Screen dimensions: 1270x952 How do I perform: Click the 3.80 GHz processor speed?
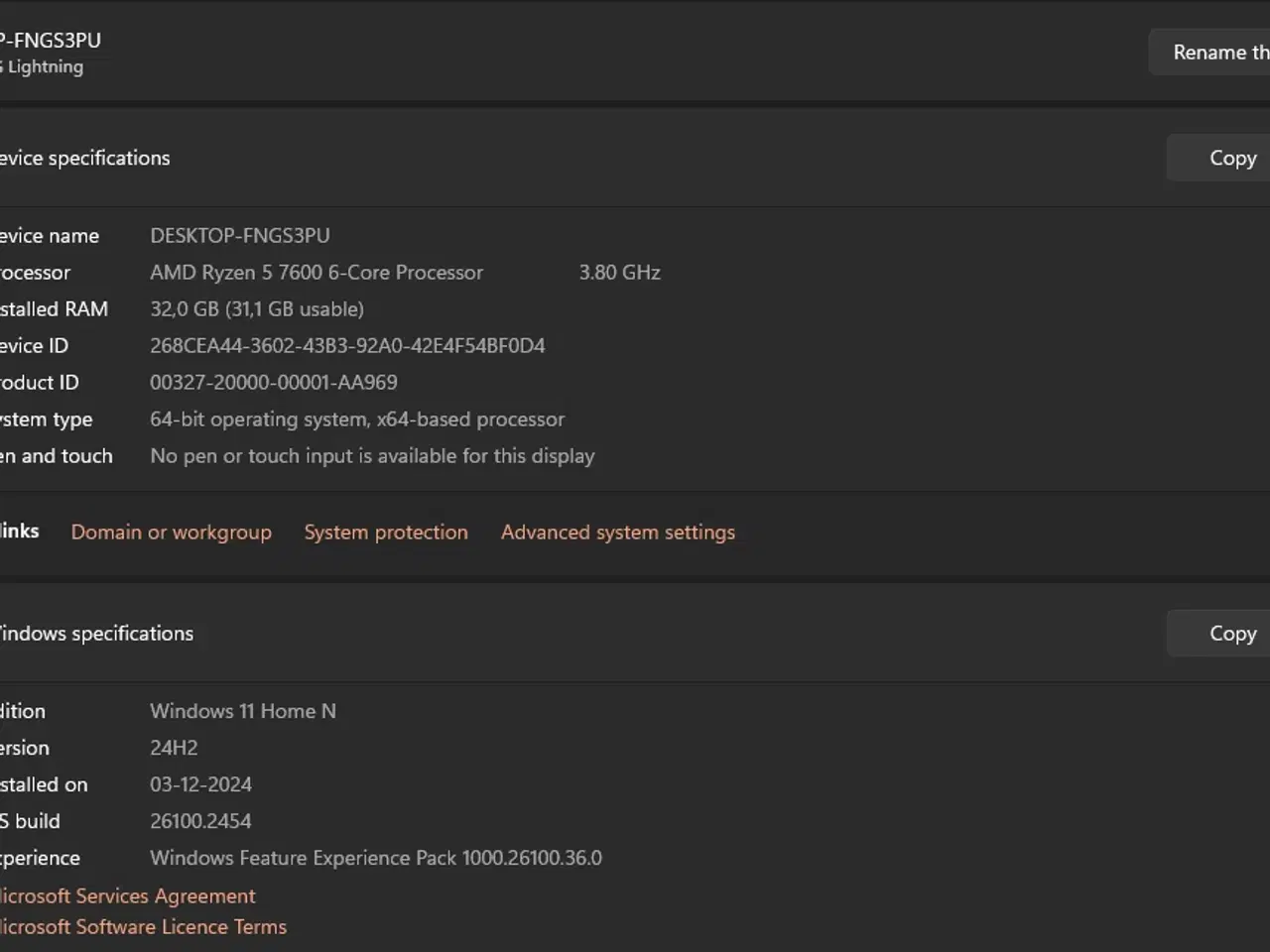click(620, 273)
